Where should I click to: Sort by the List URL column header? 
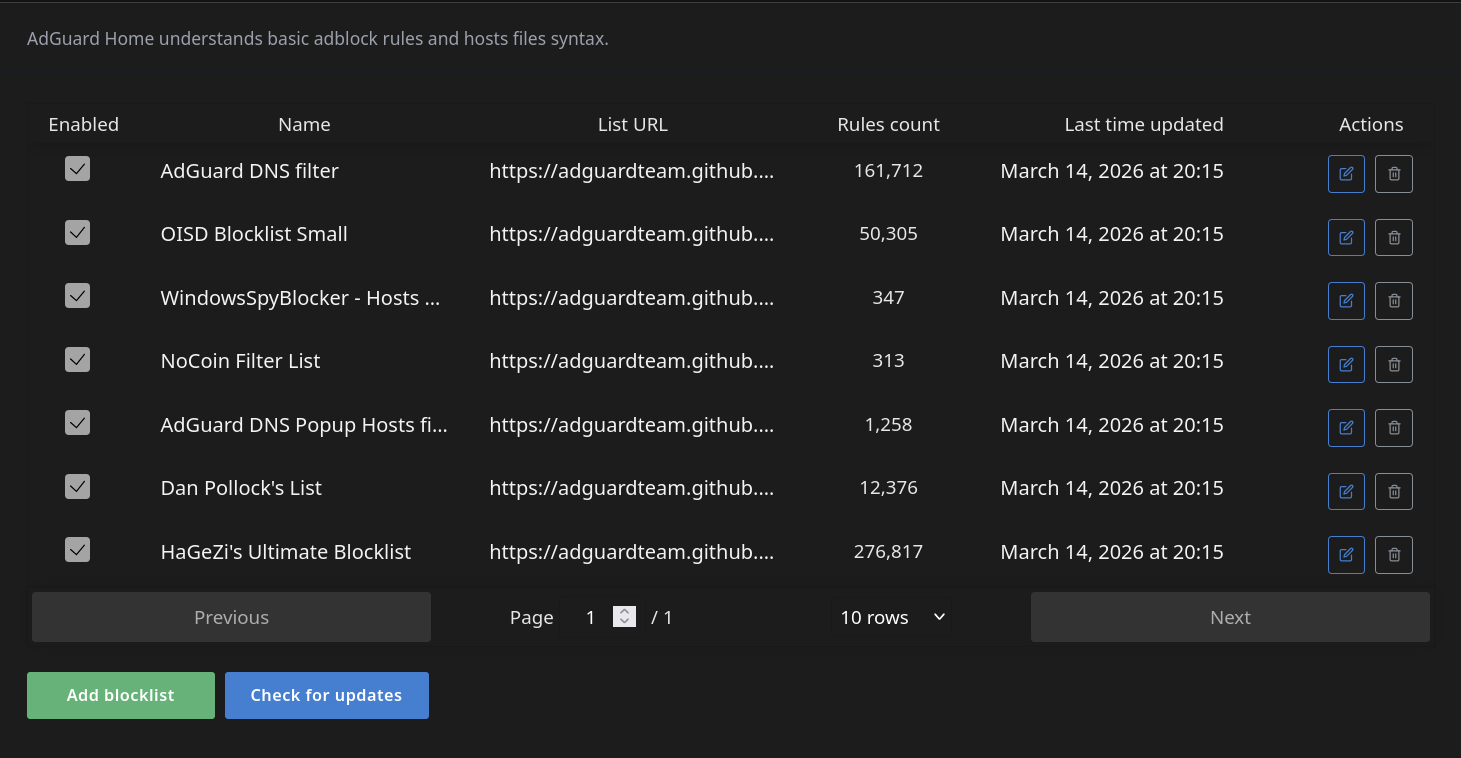click(632, 124)
